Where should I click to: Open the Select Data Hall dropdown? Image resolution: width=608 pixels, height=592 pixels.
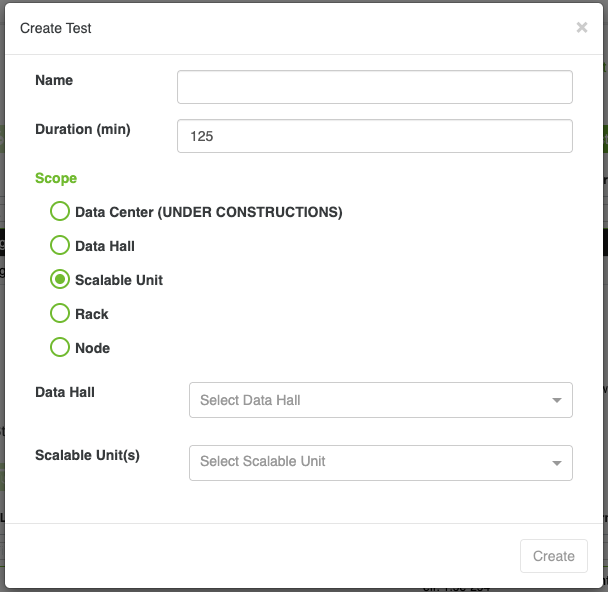(370, 400)
